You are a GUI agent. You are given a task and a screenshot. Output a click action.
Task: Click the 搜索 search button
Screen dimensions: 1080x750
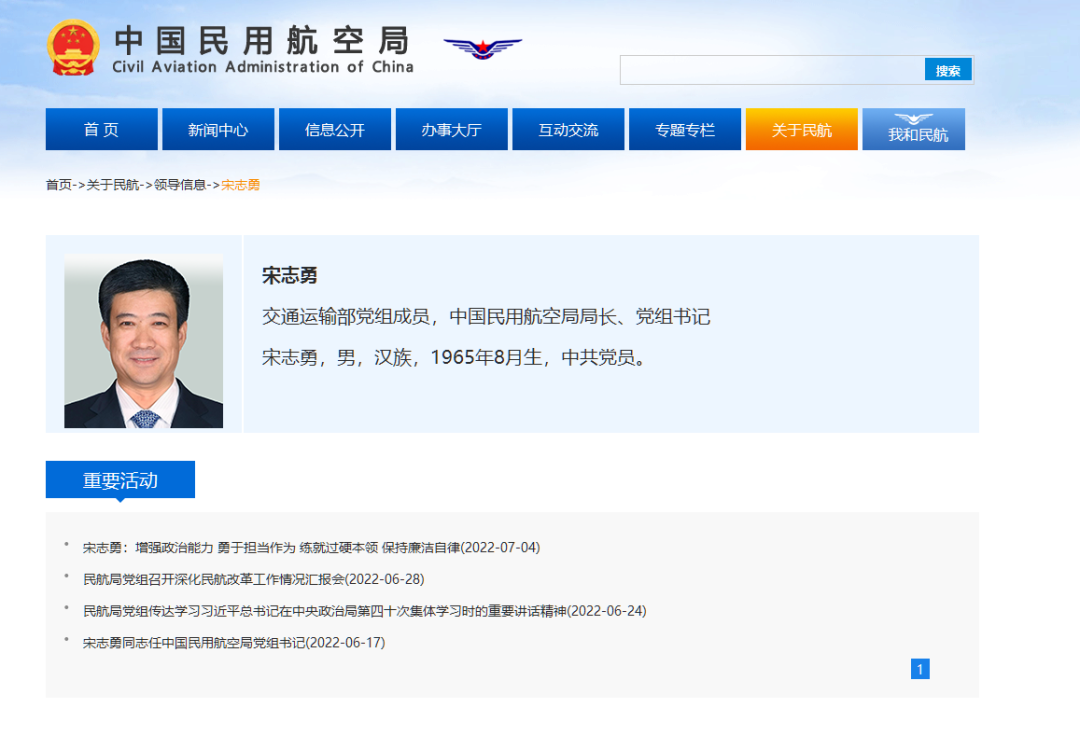(948, 70)
